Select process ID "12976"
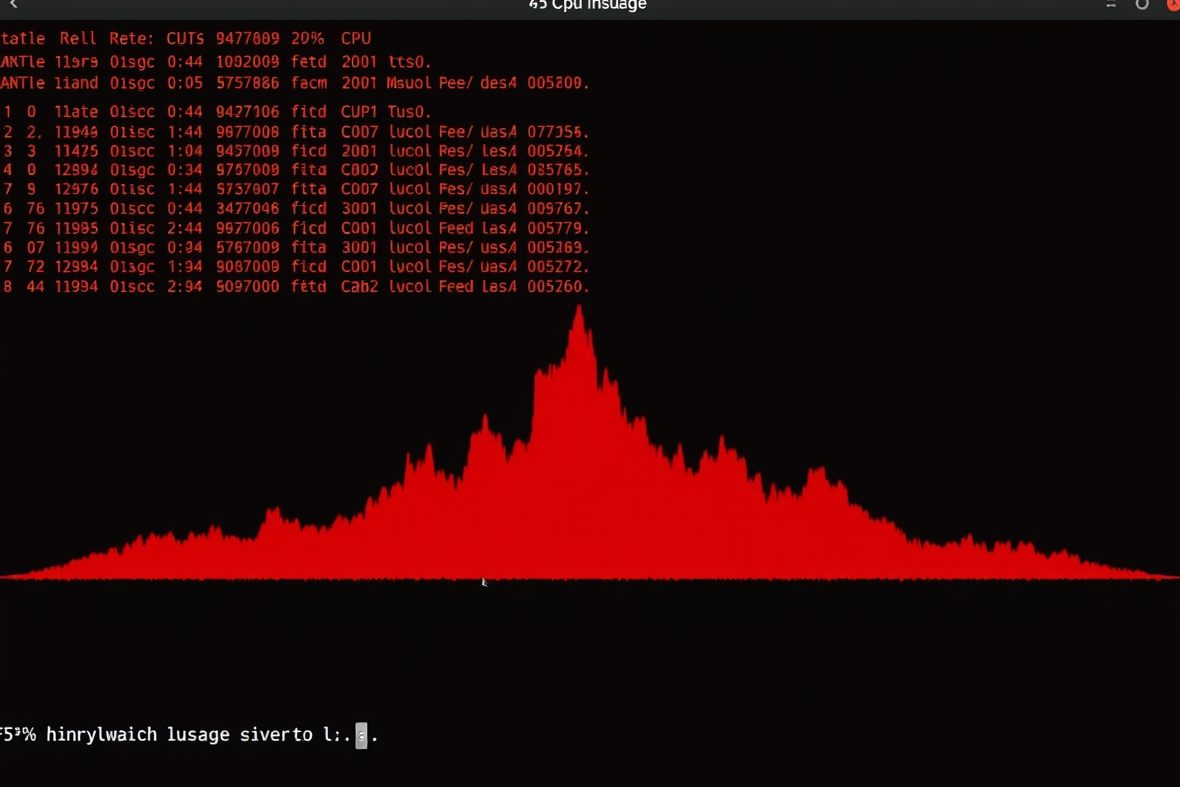 [x=76, y=190]
